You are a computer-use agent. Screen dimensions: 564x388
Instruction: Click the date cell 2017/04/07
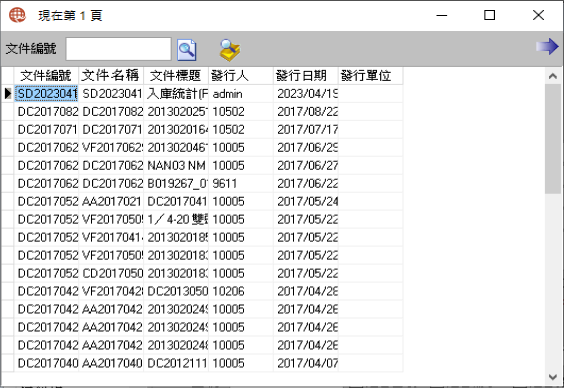tap(306, 364)
